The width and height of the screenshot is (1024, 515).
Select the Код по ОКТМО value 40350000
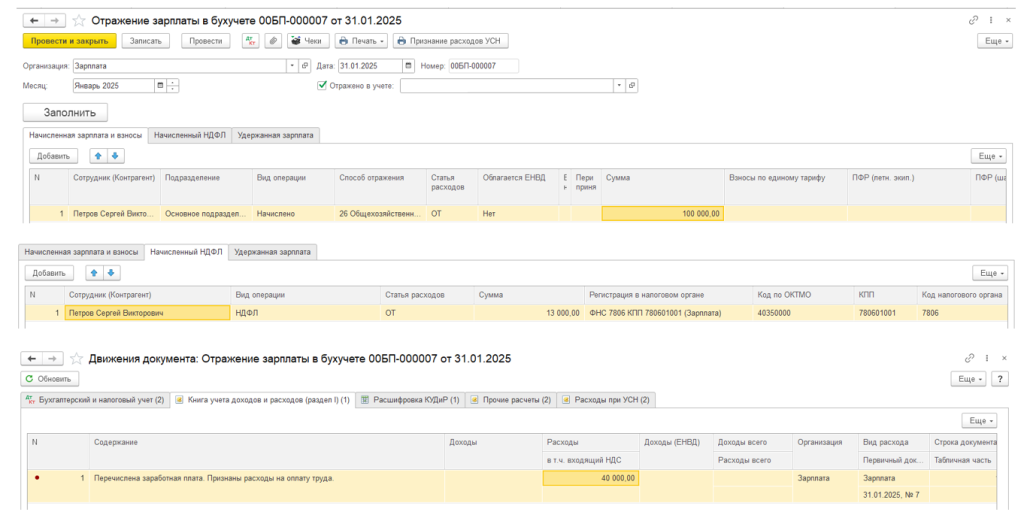coord(803,313)
